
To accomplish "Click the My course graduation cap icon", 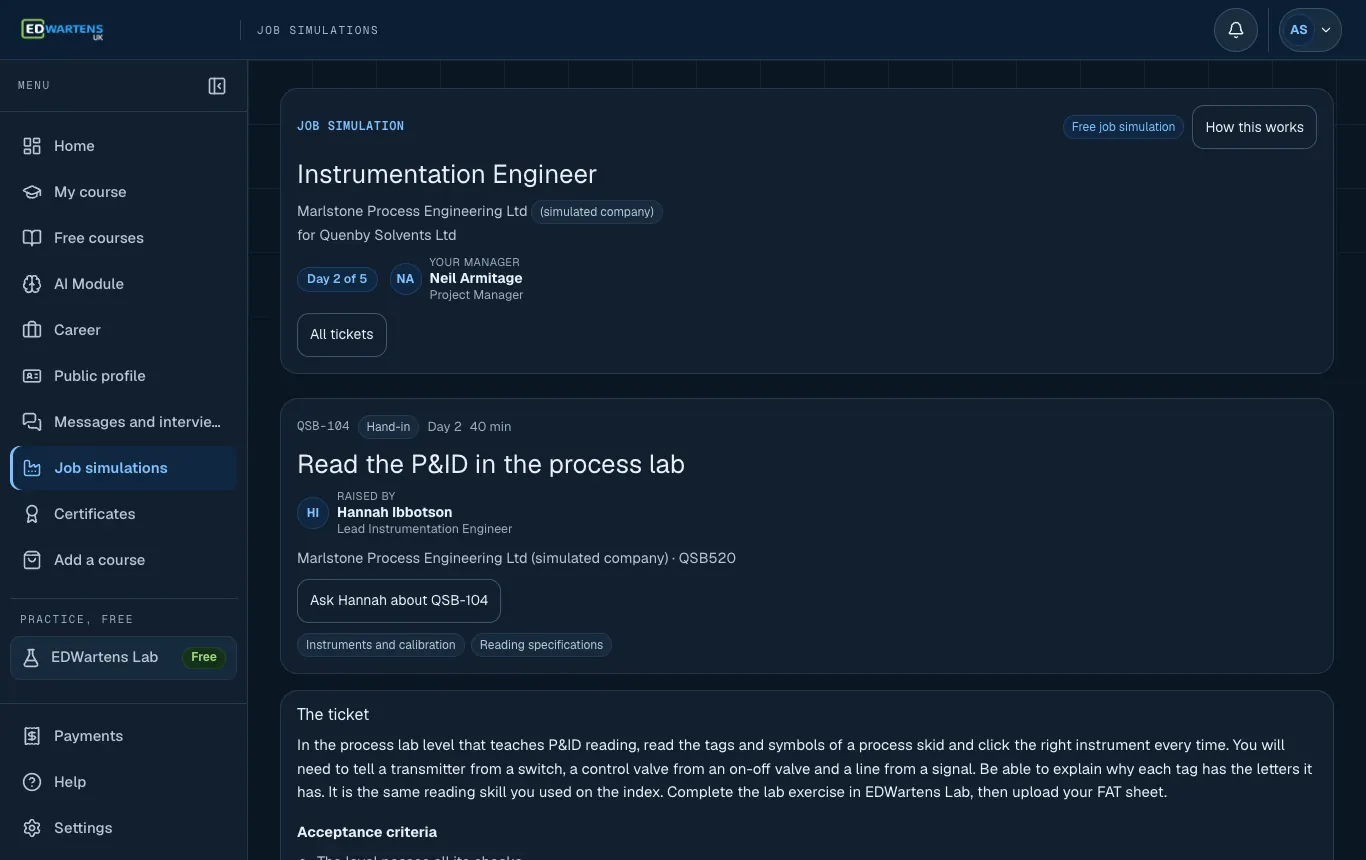I will 32,192.
